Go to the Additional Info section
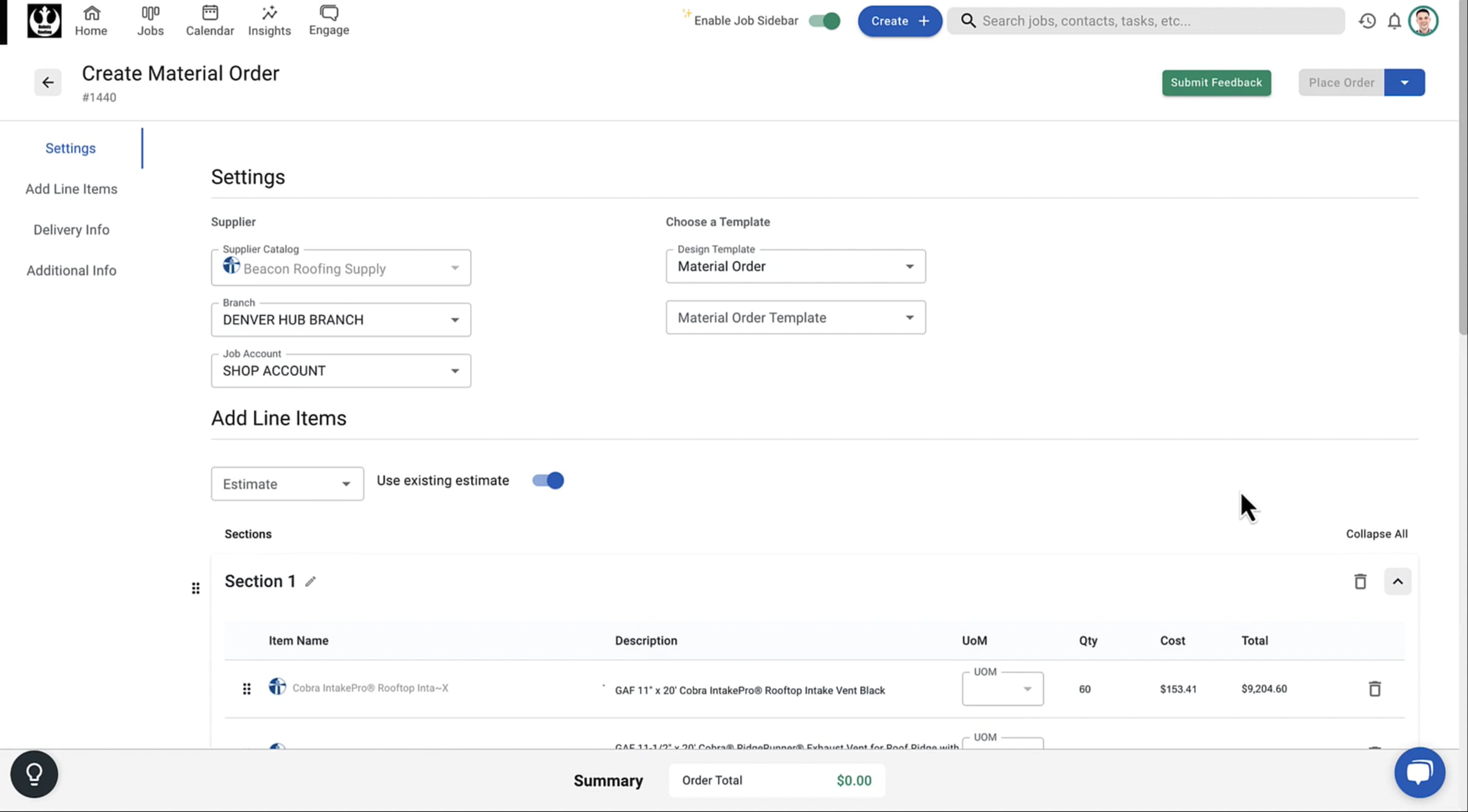 (x=71, y=270)
